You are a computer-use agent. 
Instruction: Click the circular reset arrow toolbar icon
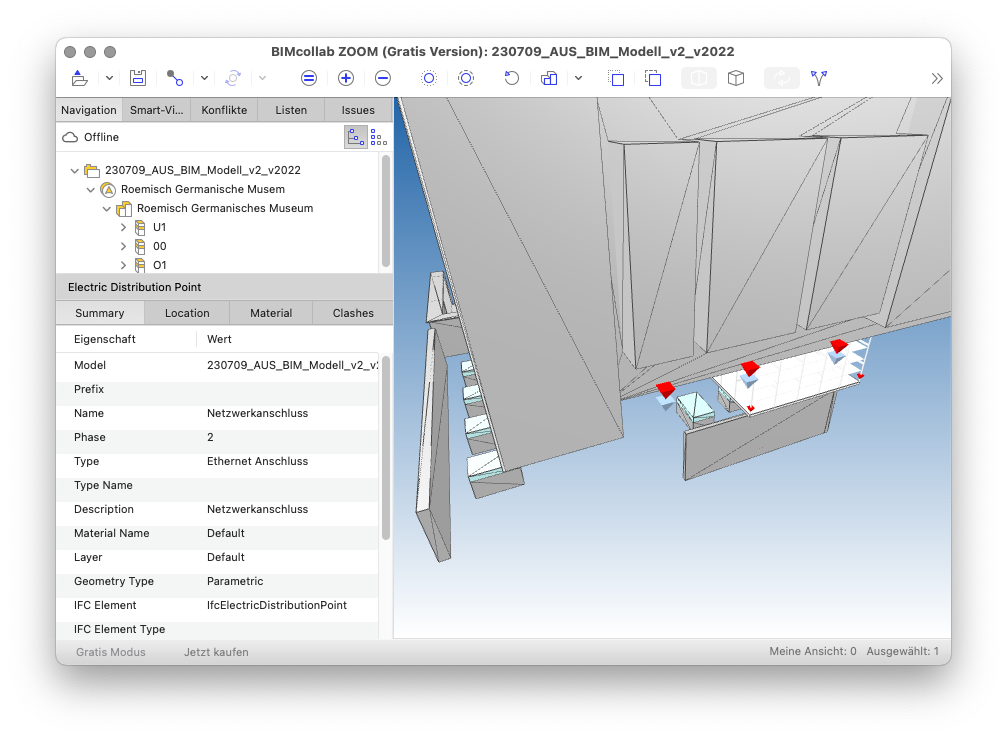pos(511,78)
